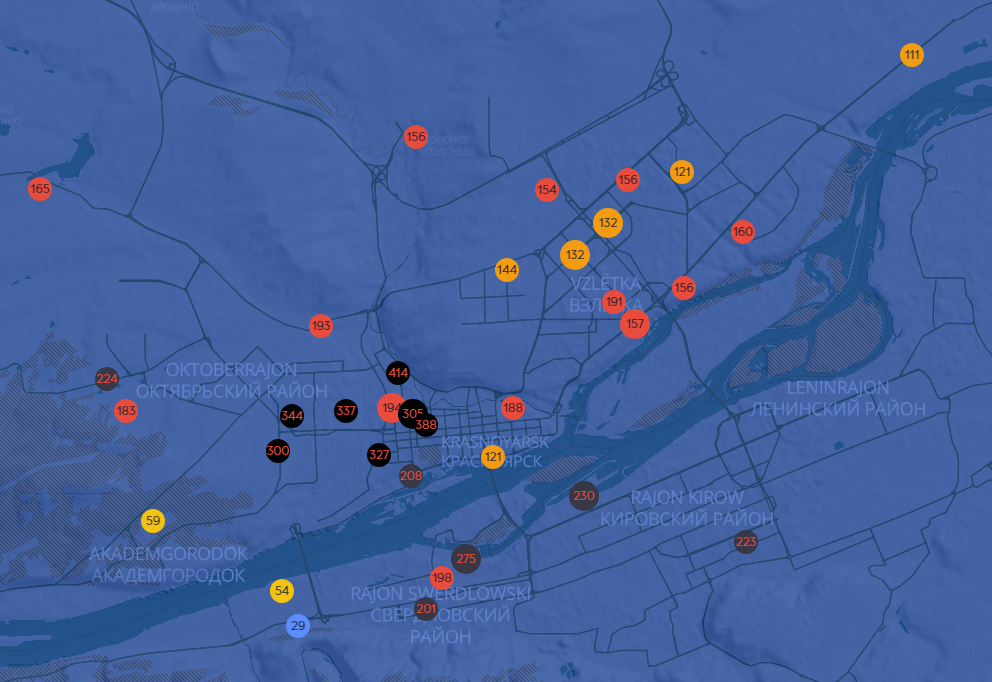Select the red 188 marker
Viewport: 992px width, 682px height.
point(513,408)
